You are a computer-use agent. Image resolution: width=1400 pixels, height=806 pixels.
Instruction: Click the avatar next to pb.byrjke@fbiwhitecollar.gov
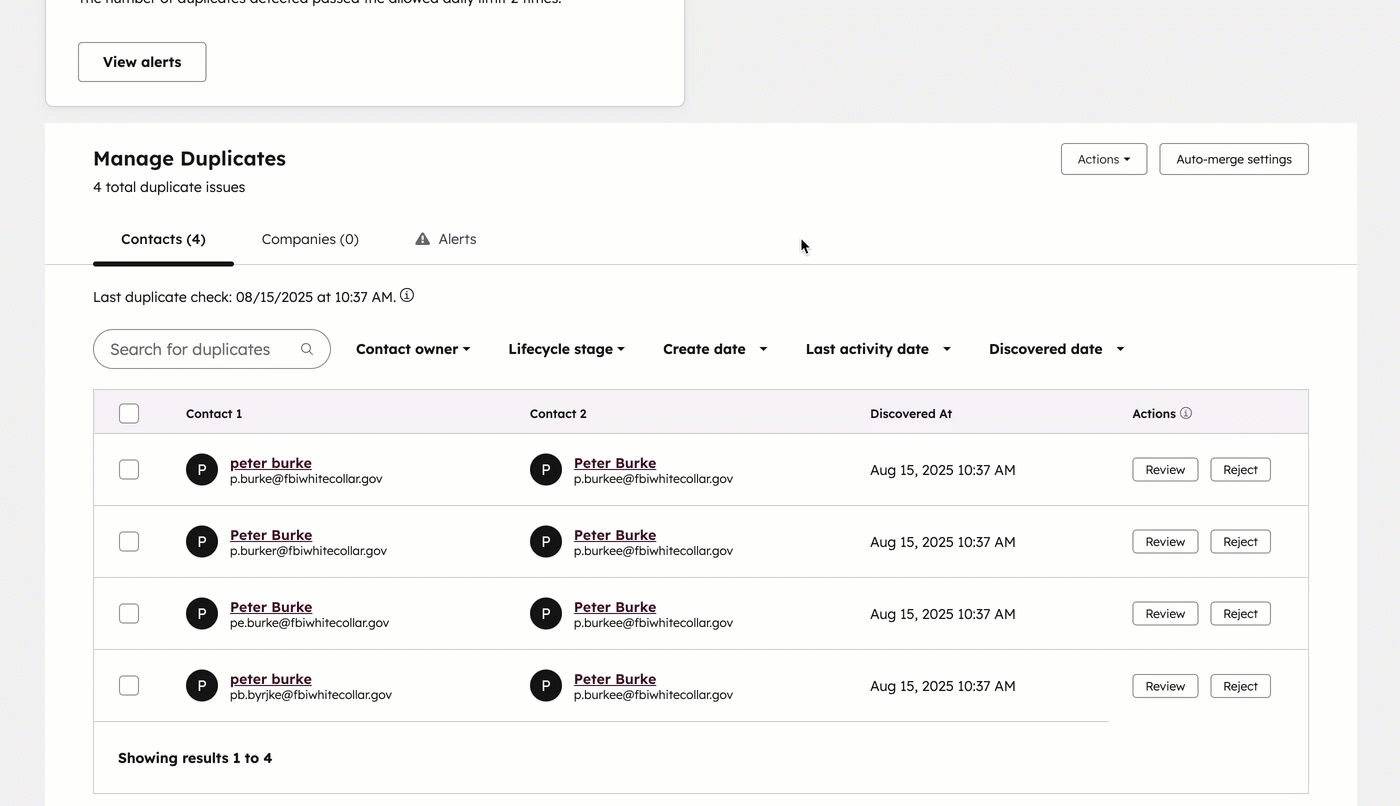point(201,685)
